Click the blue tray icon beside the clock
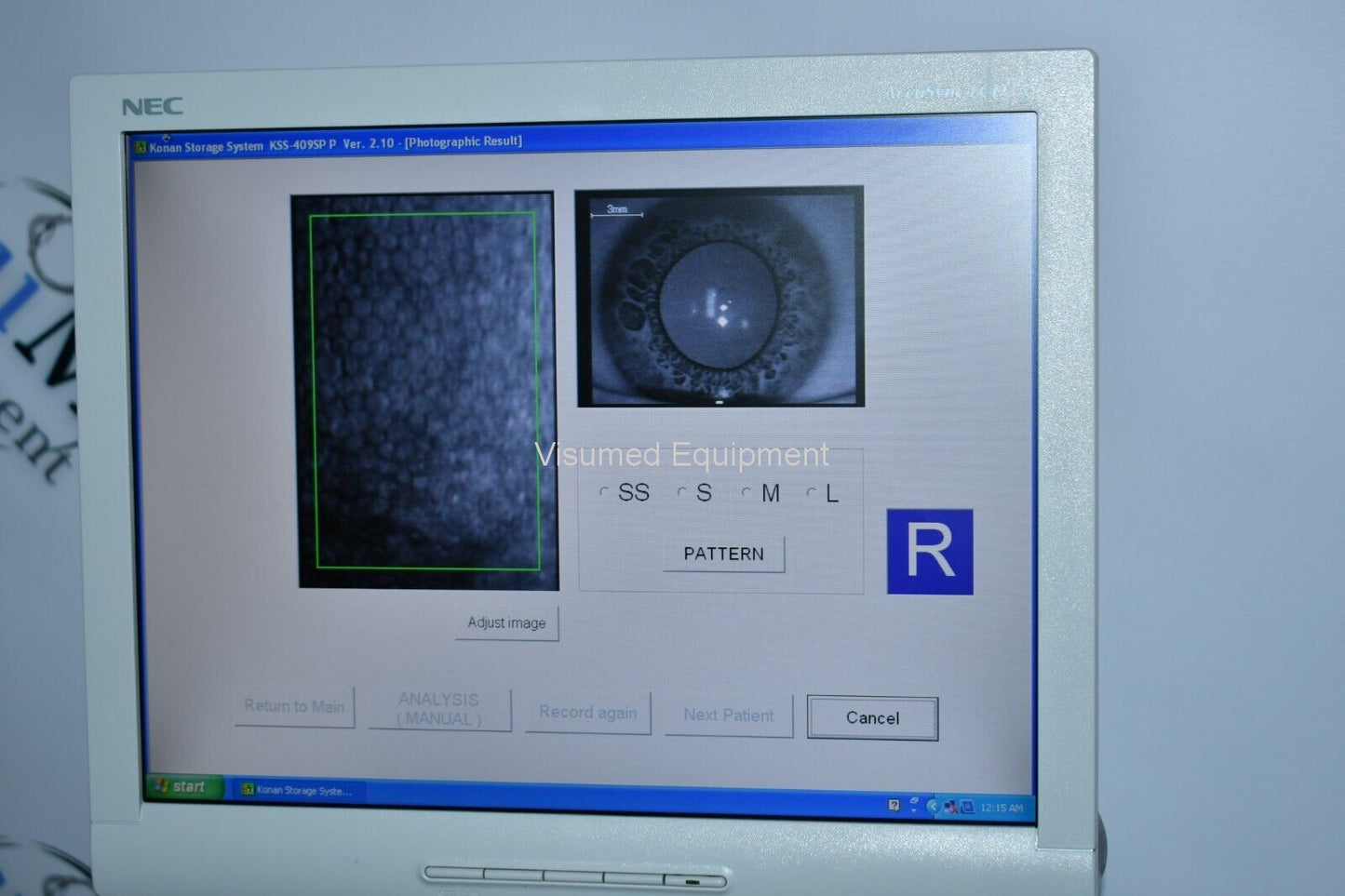Viewport: 1345px width, 896px height. coord(967,807)
